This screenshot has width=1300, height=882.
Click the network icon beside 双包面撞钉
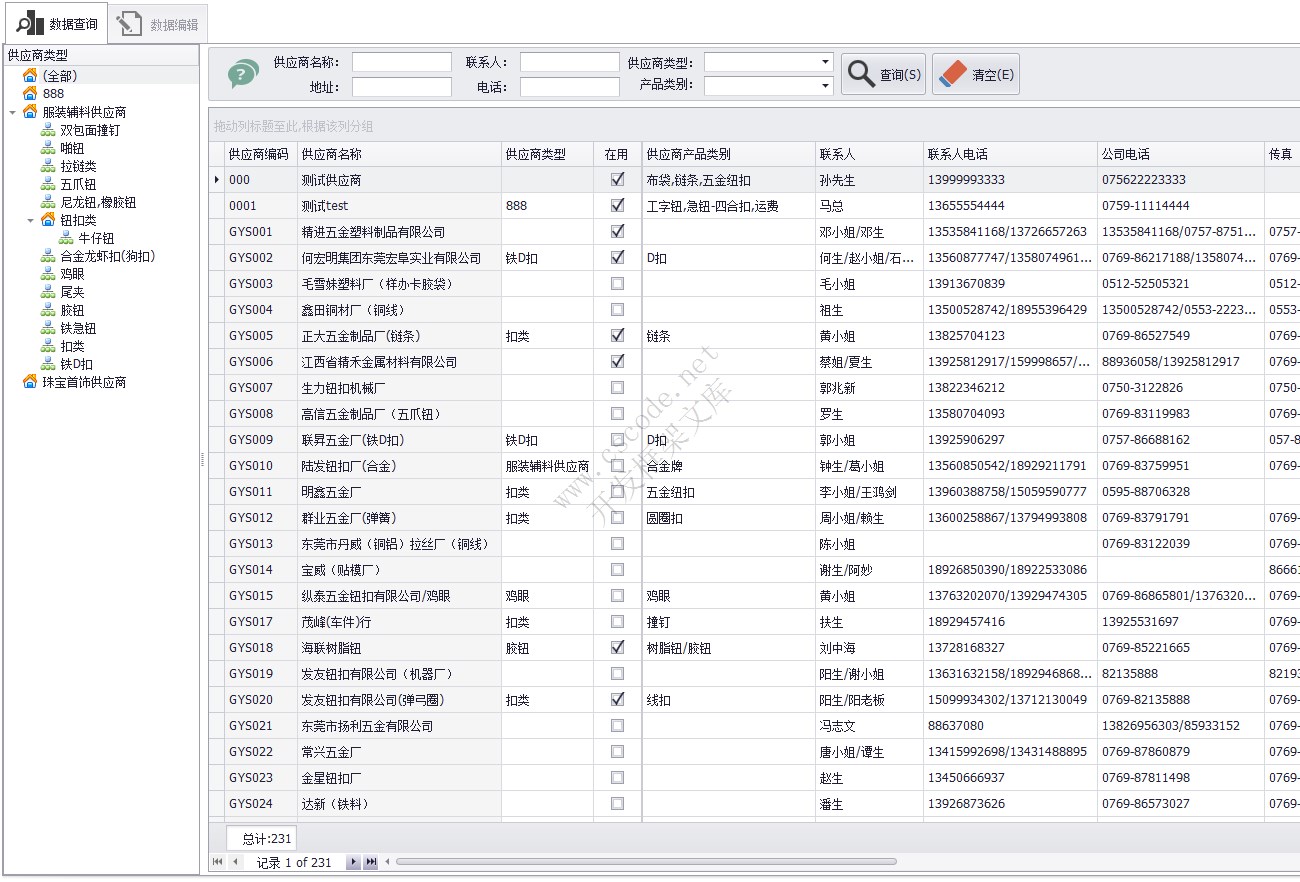[x=48, y=130]
